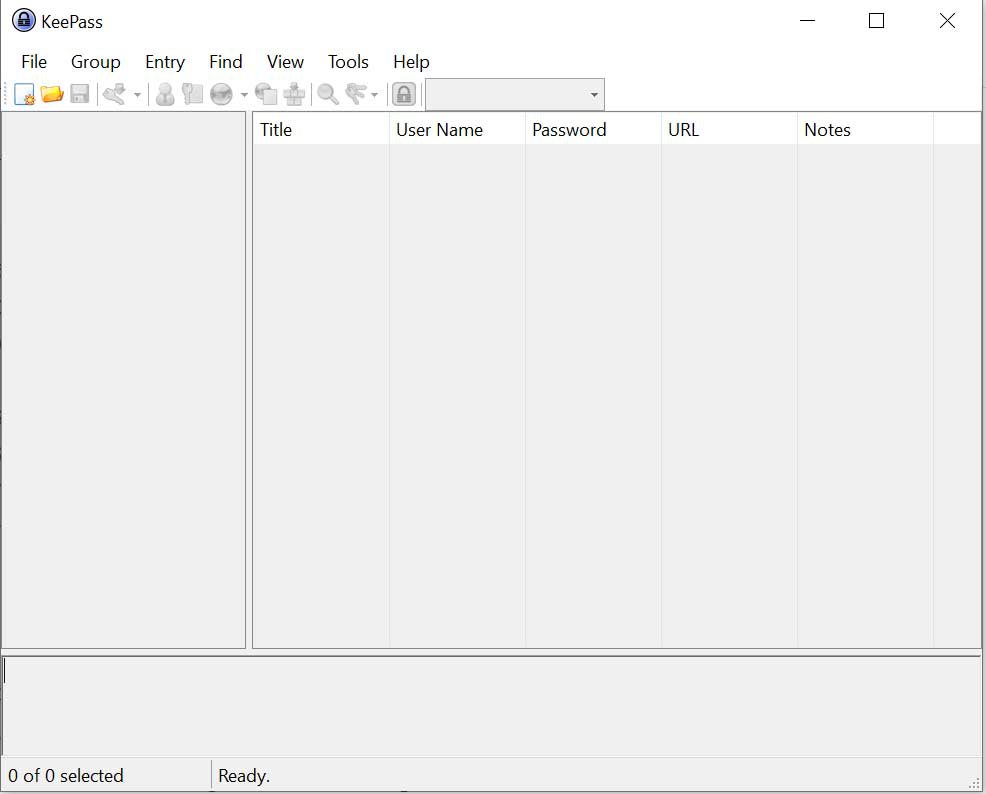Expand the Open URL dropdown arrow
Viewport: 986px width, 794px height.
coord(244,95)
